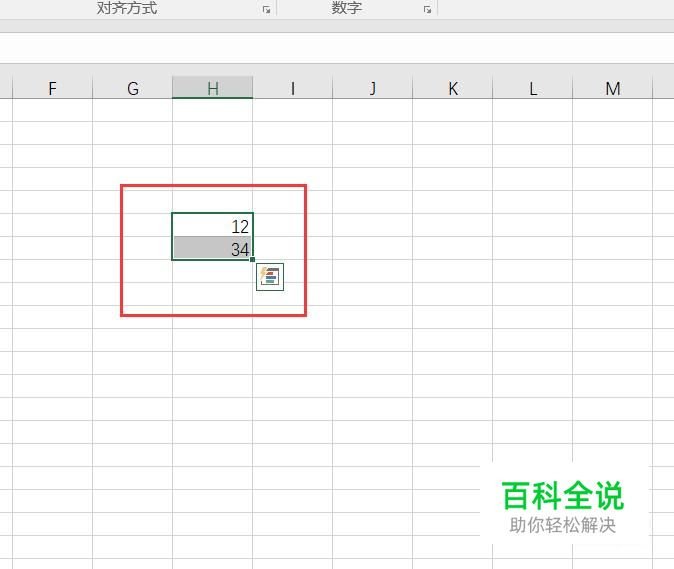Select column F header
The height and width of the screenshot is (569, 674).
coord(52,88)
